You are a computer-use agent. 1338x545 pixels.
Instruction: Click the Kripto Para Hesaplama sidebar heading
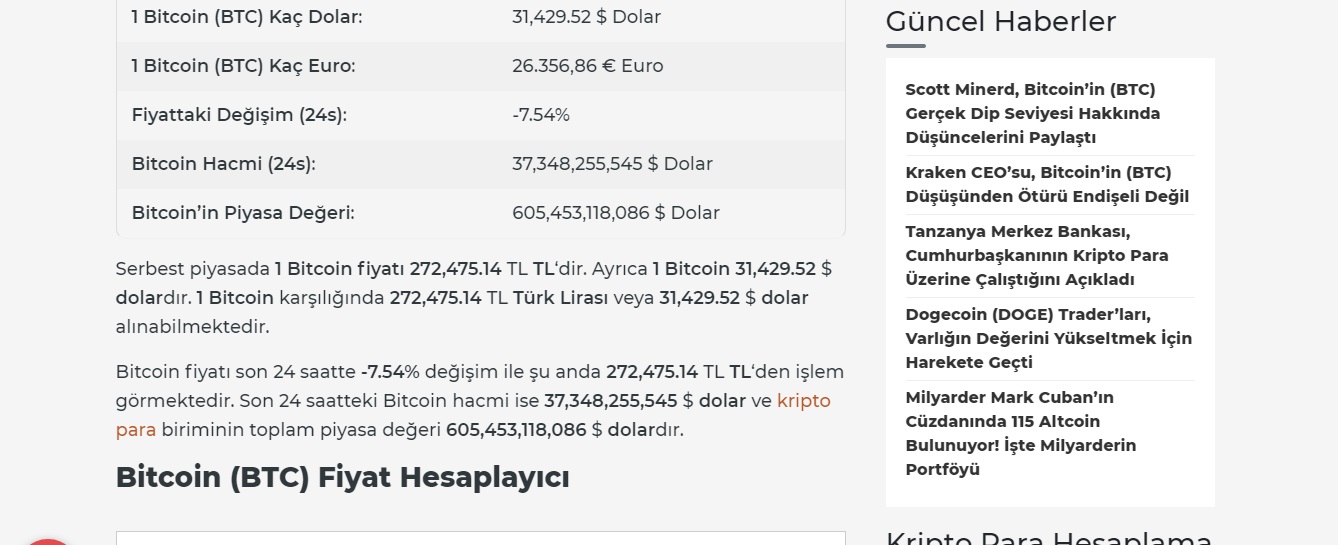[x=1049, y=538]
